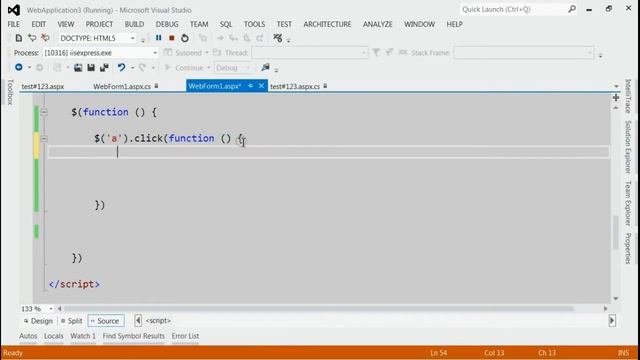Switch to the test#123.aspx.cs tab

tap(295, 86)
